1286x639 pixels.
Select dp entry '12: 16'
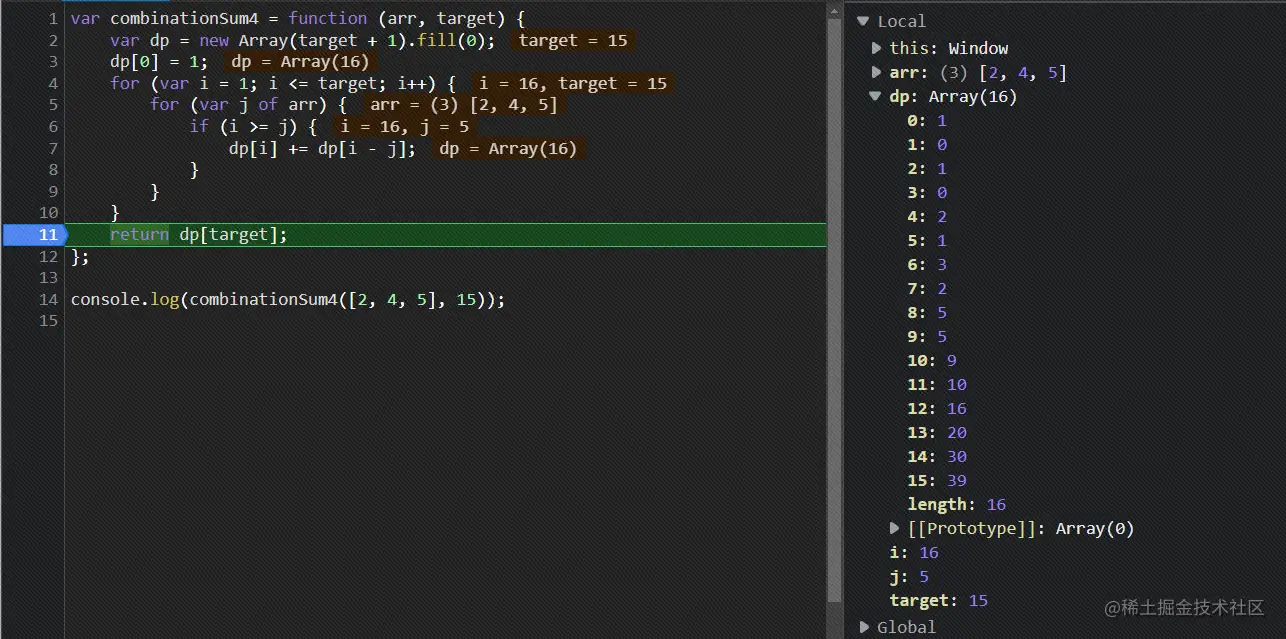937,408
